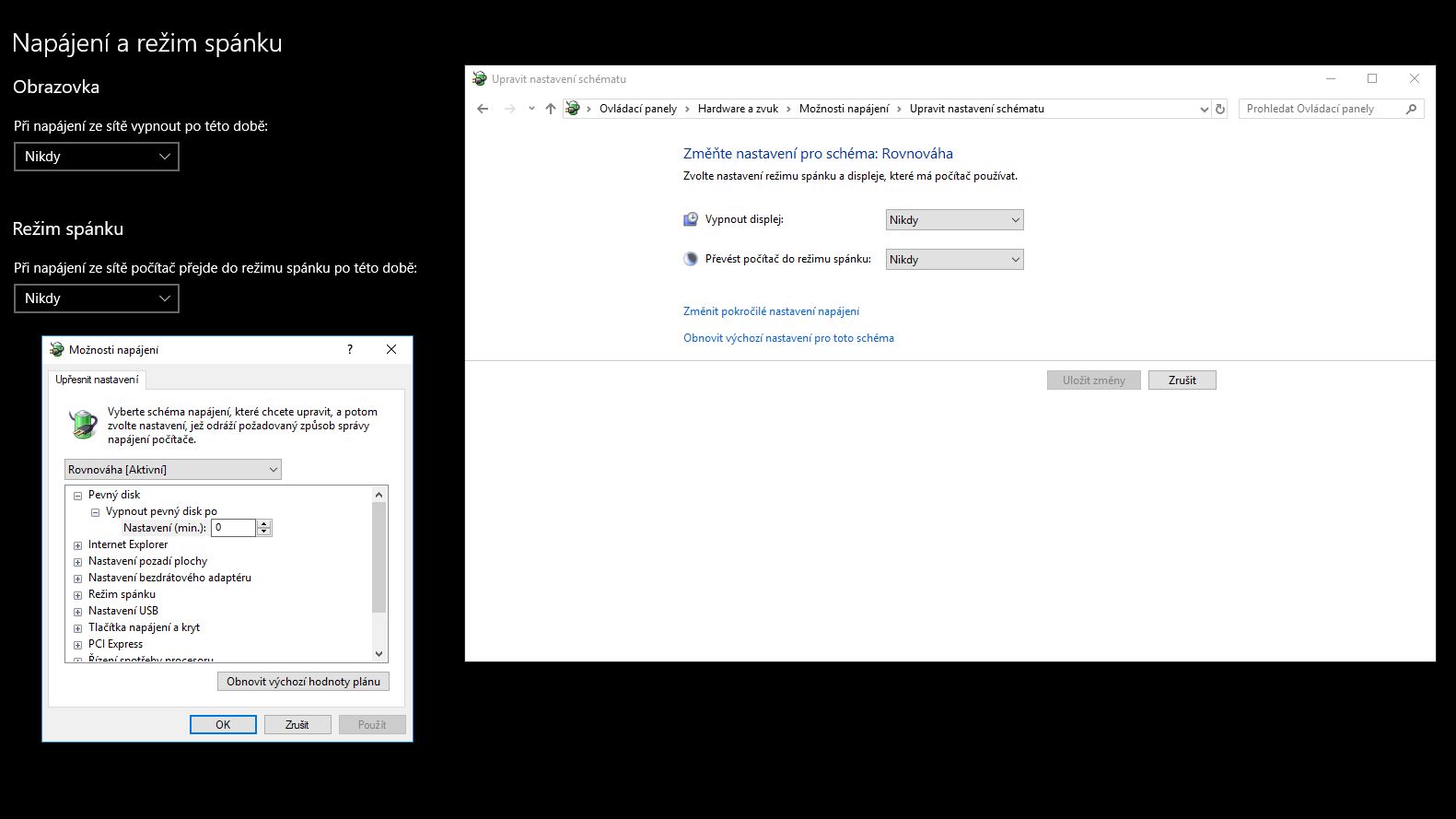
Task: Select the PCI Express tree item label
Action: 115,644
